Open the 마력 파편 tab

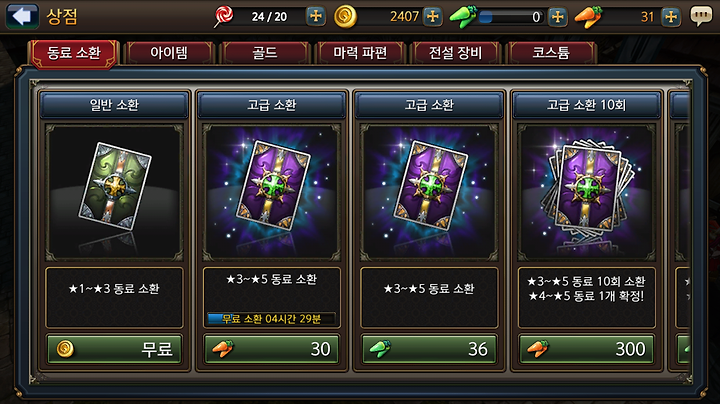(360, 53)
